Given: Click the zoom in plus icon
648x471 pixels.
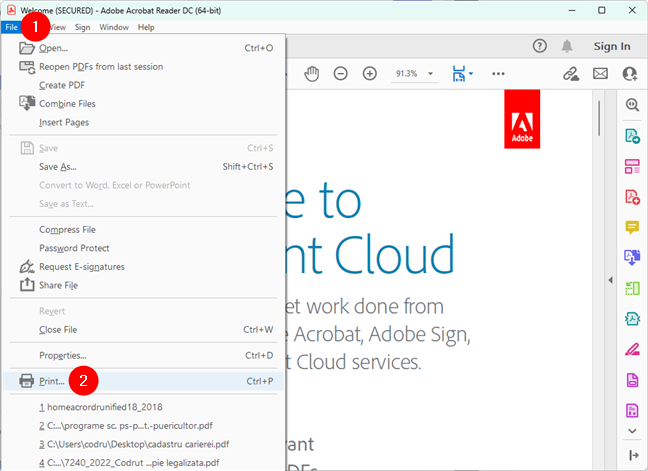Looking at the screenshot, I should (x=370, y=74).
